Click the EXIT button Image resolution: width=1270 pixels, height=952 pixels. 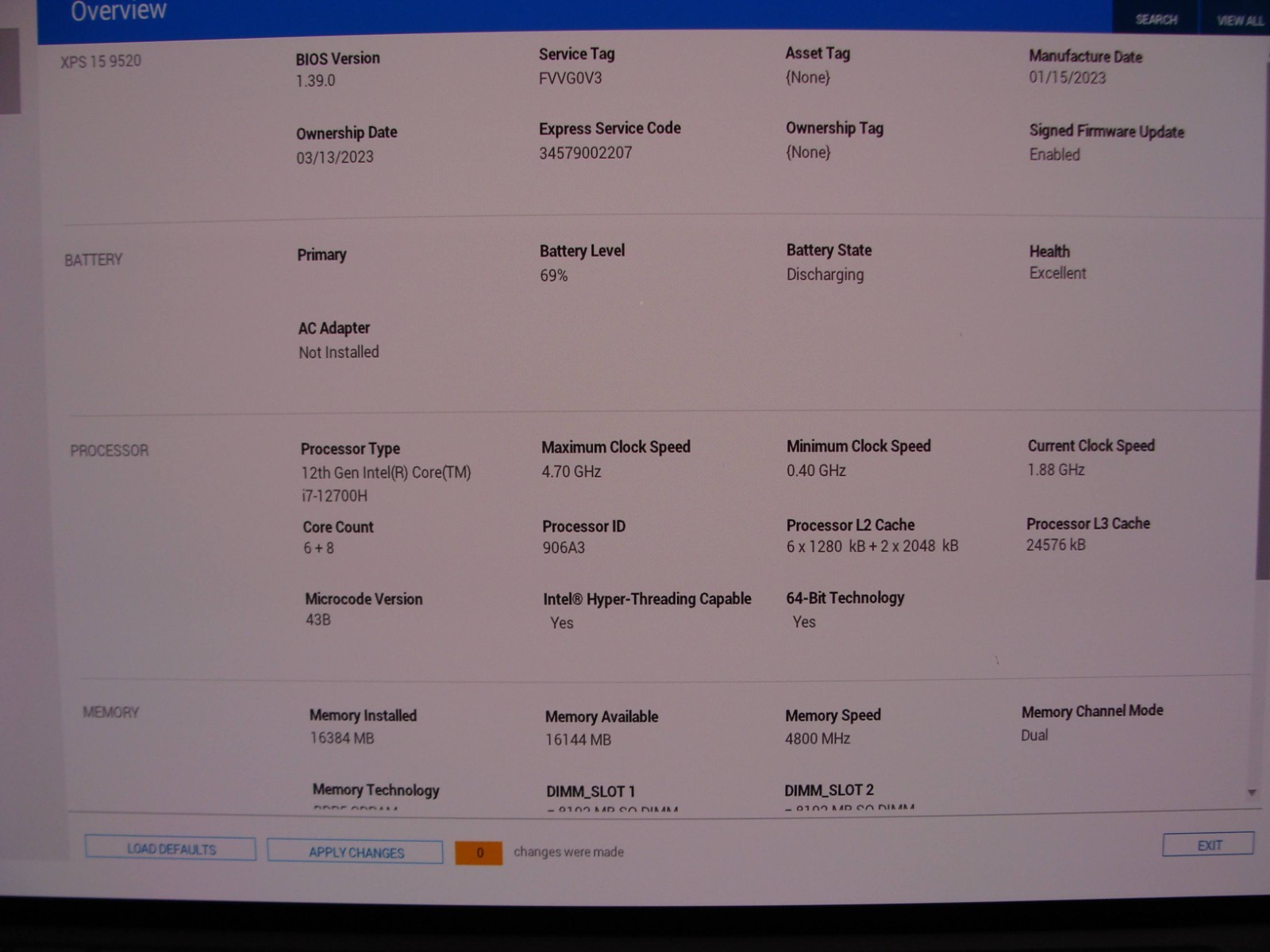pyautogui.click(x=1209, y=845)
